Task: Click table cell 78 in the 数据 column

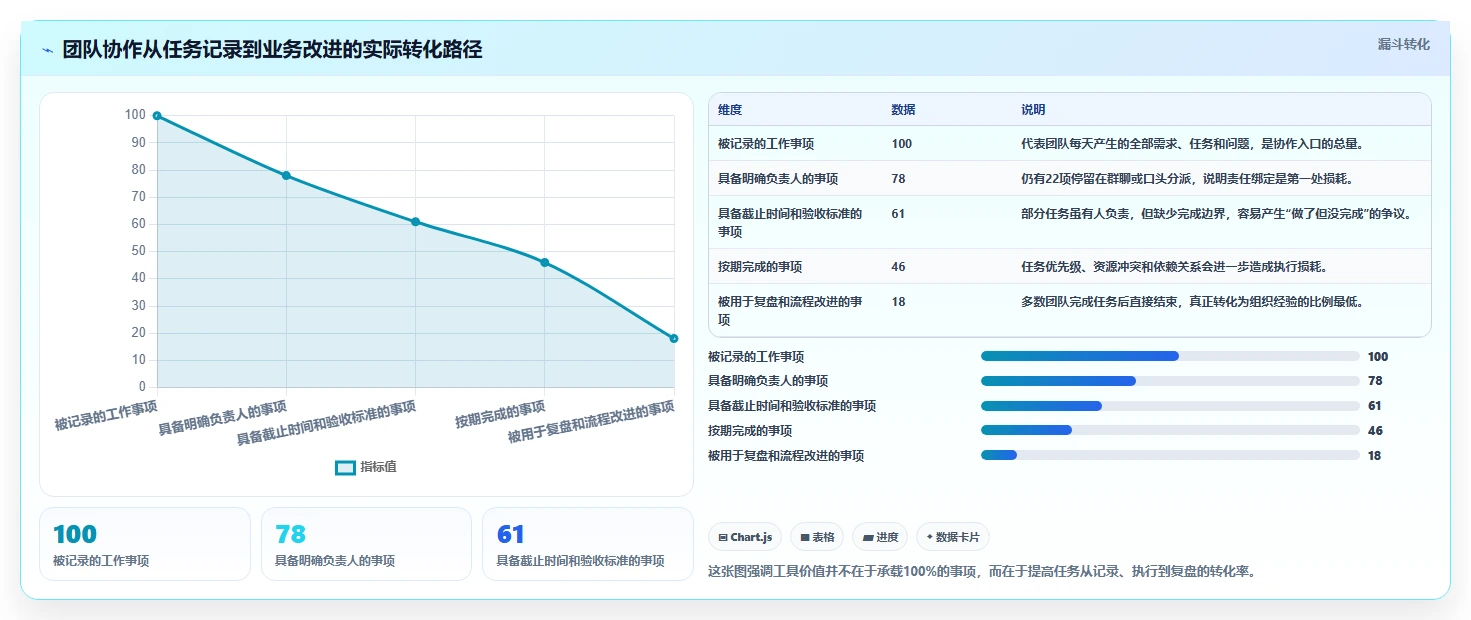Action: [x=898, y=179]
